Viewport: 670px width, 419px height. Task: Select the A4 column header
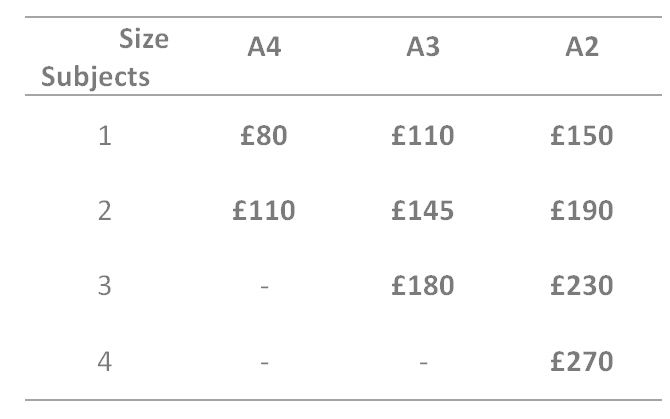[264, 49]
